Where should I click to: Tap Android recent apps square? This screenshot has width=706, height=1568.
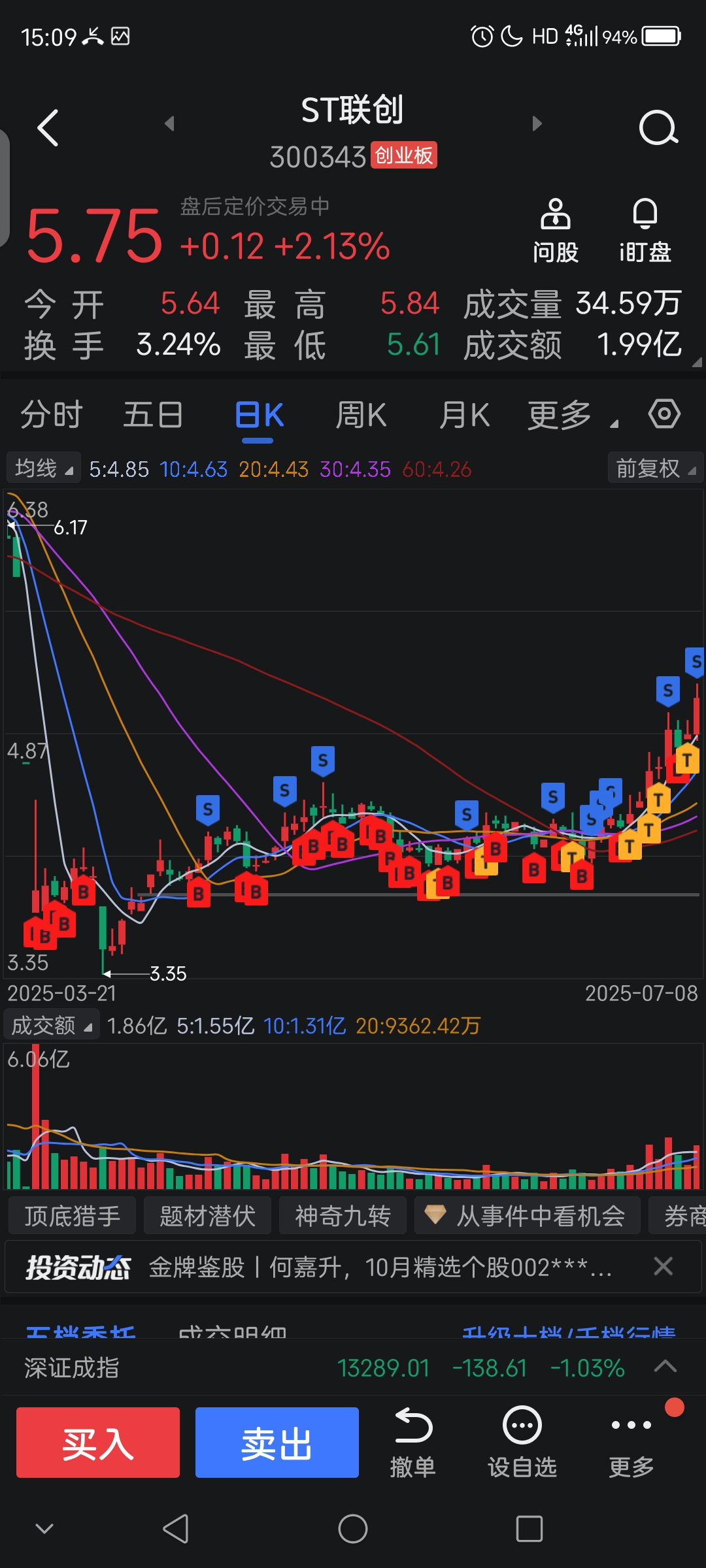[529, 1529]
